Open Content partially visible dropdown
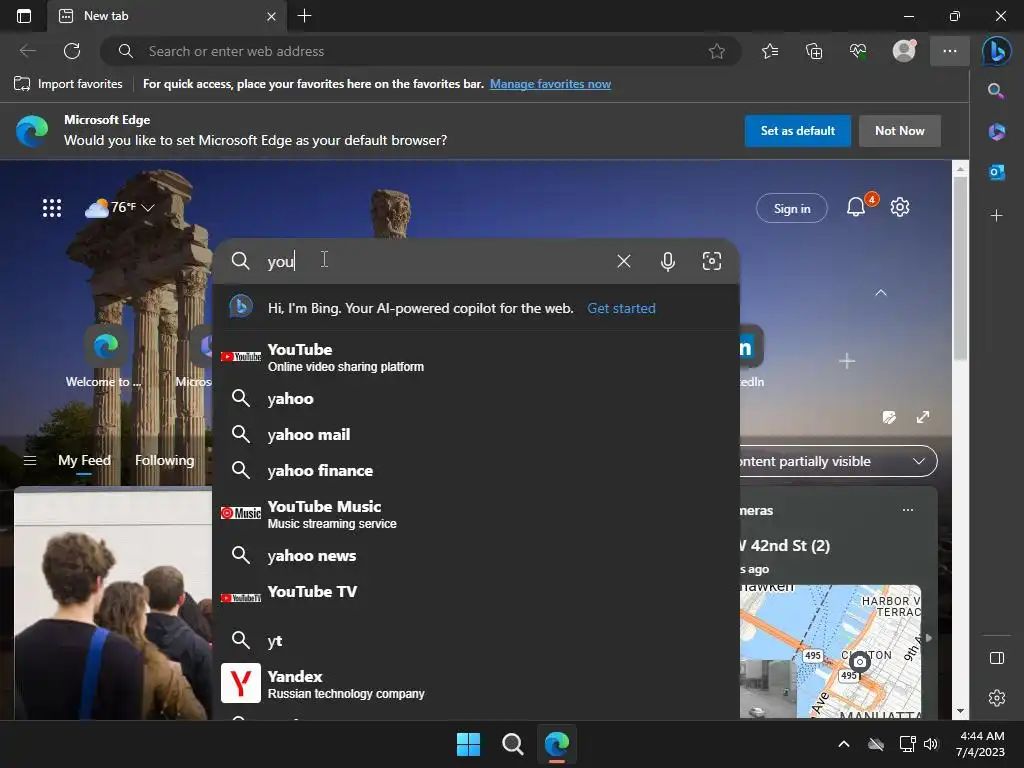This screenshot has height=768, width=1024. (838, 462)
